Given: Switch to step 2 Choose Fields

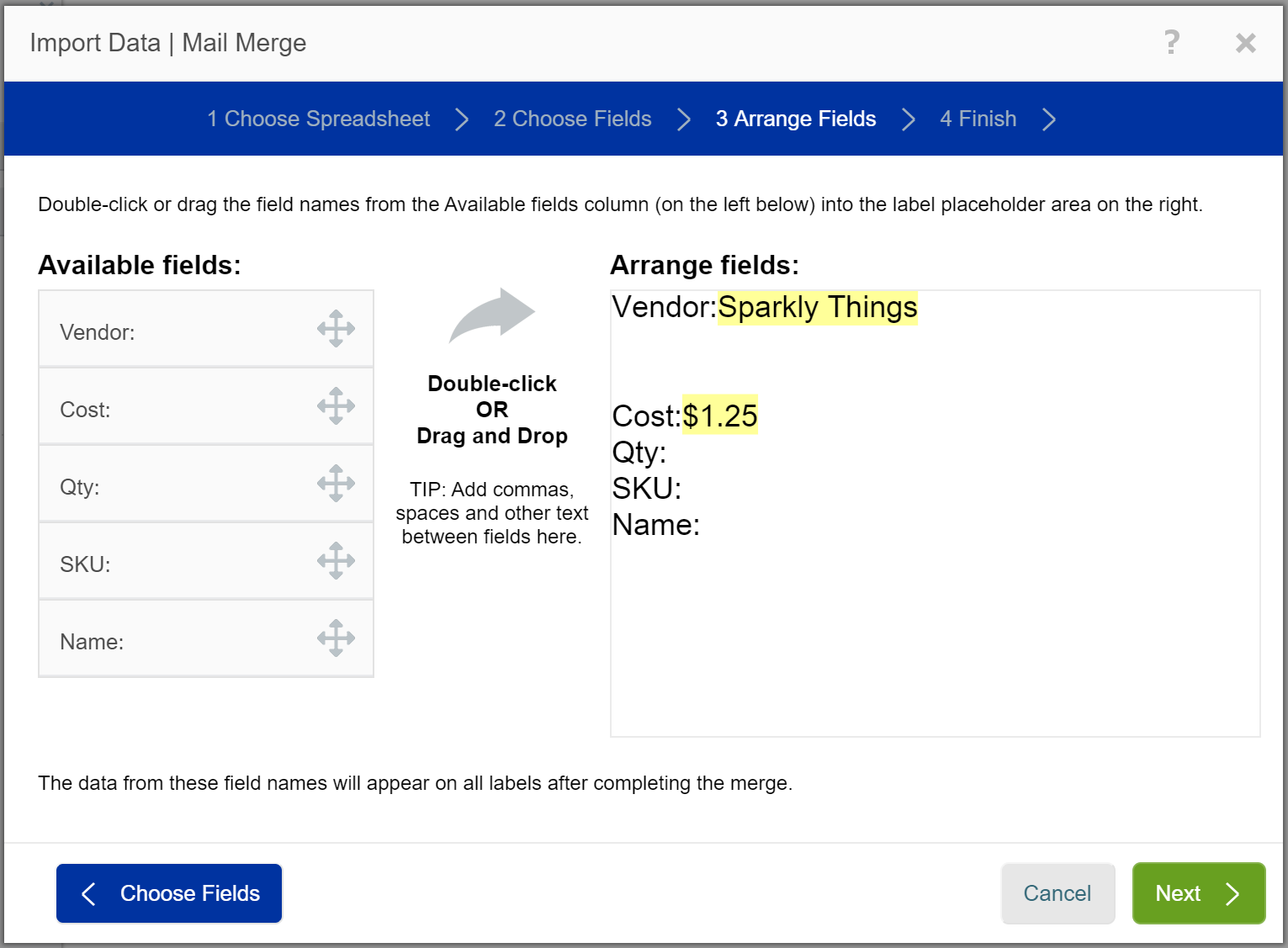Looking at the screenshot, I should pos(572,119).
